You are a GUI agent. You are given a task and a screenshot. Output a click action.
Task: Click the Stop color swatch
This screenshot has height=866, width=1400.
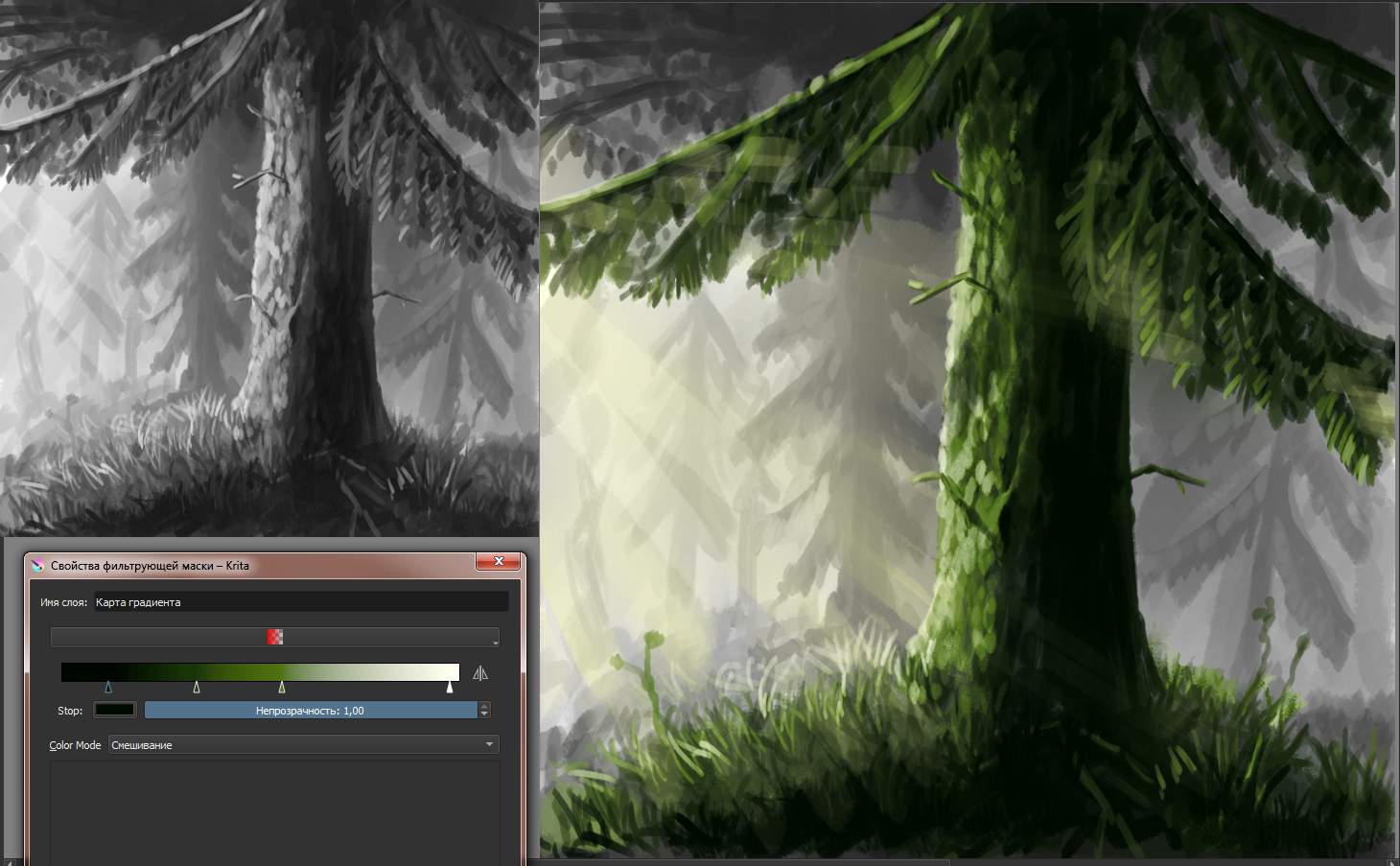coord(114,711)
